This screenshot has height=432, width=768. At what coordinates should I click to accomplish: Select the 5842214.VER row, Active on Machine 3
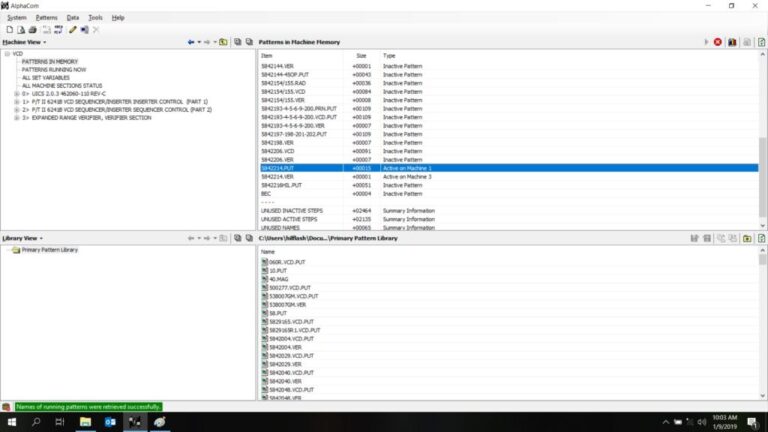tap(508, 177)
